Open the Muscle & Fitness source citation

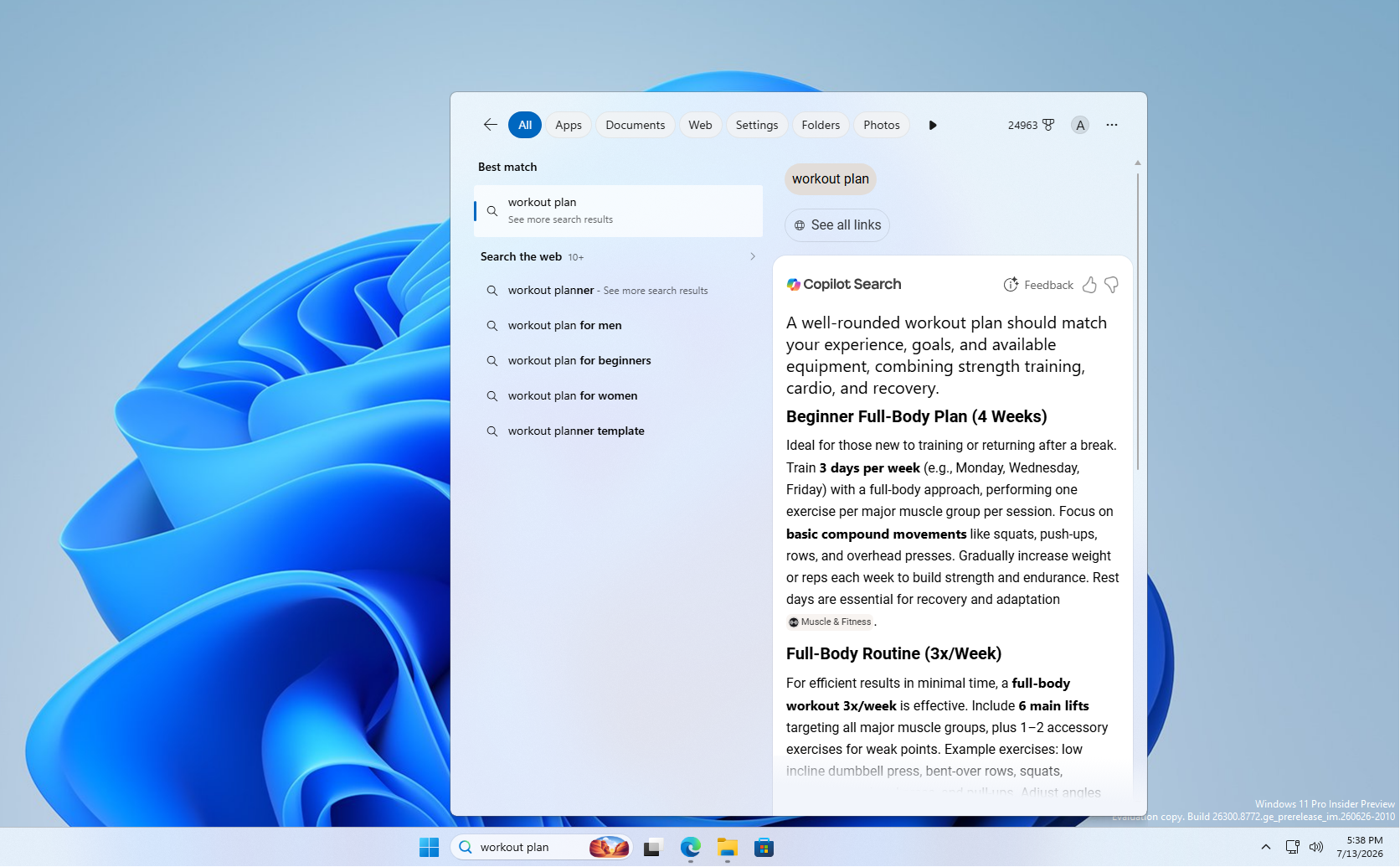830,622
